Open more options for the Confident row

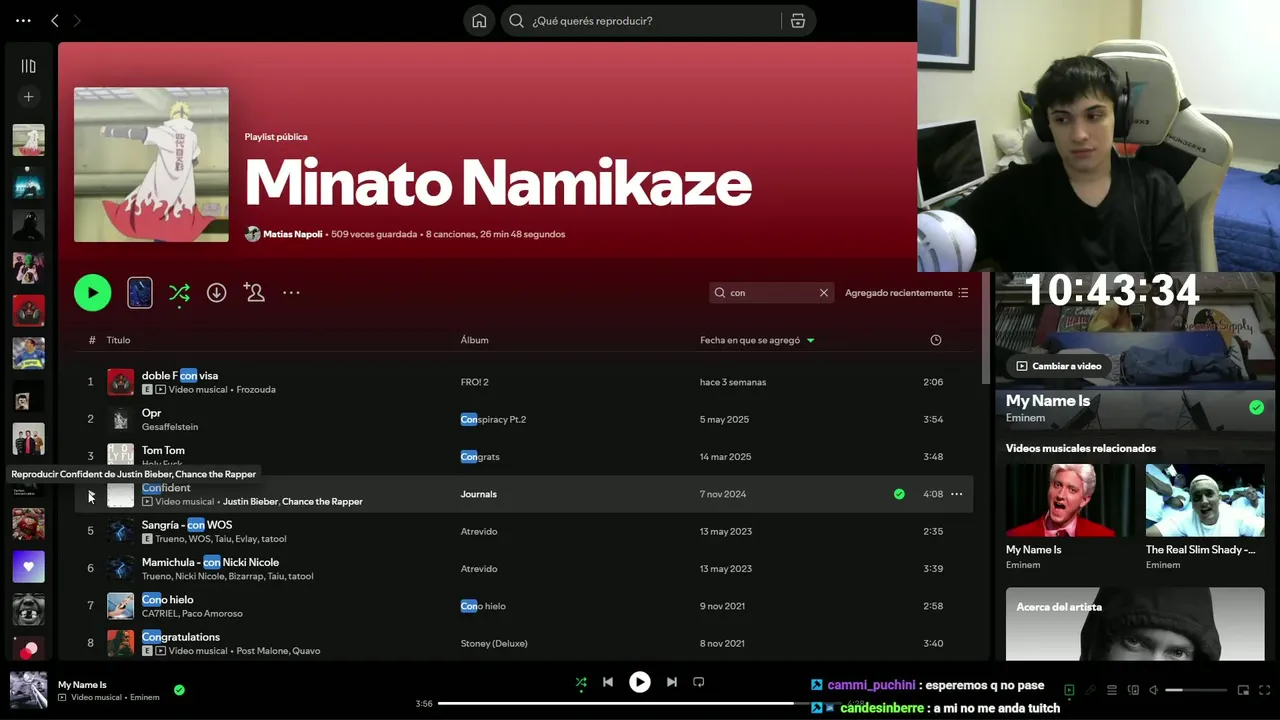[x=957, y=494]
